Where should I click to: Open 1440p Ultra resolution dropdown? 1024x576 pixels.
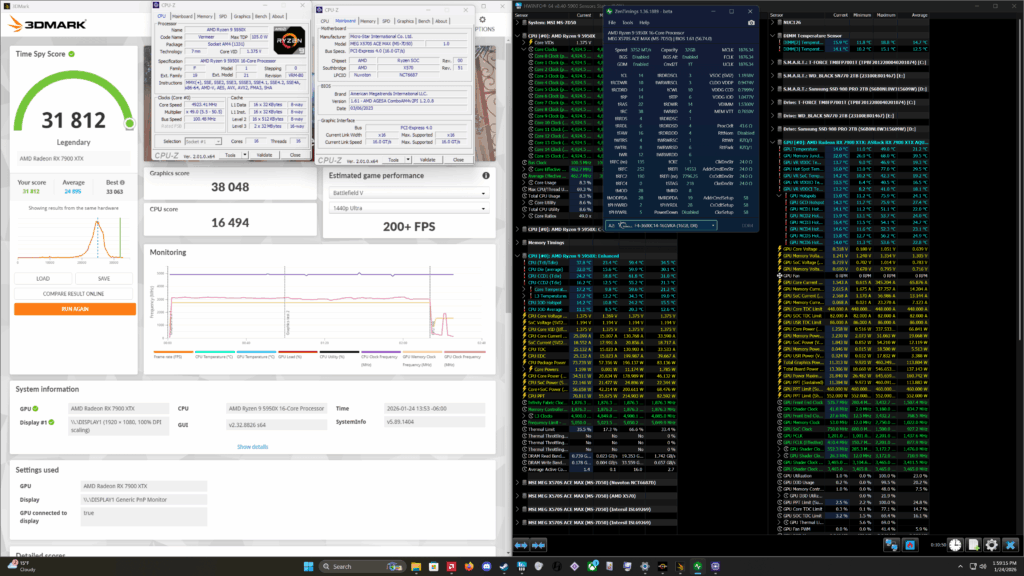408,208
